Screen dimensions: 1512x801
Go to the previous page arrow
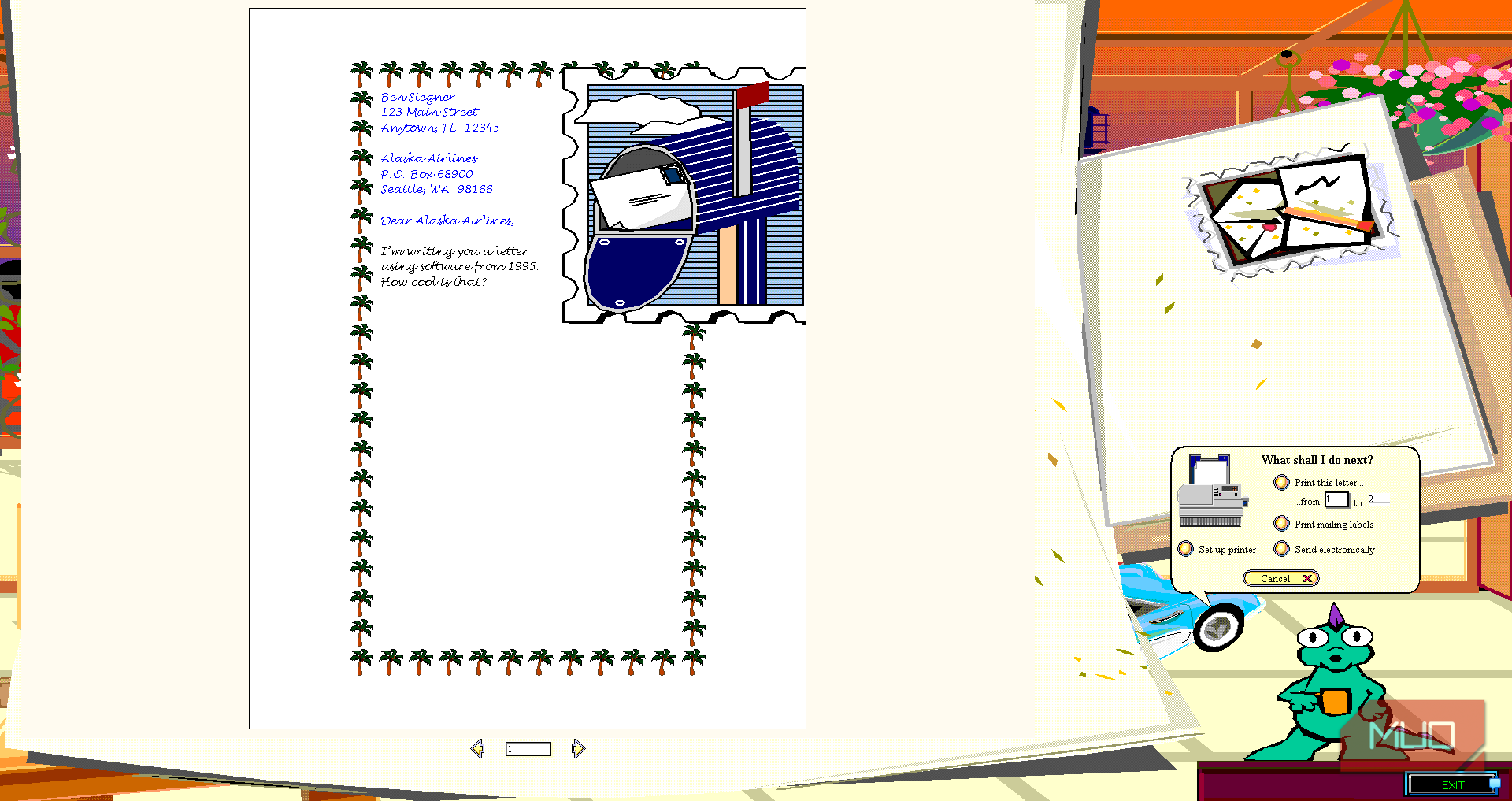click(477, 748)
